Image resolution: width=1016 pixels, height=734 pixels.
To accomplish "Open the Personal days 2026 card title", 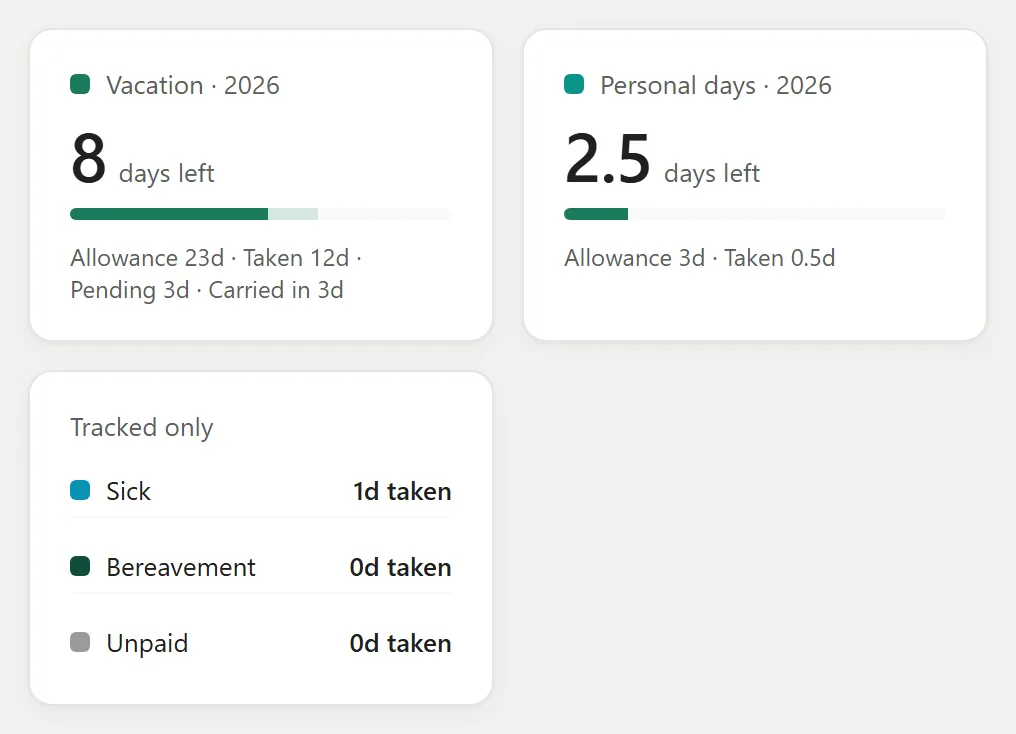I will 716,85.
